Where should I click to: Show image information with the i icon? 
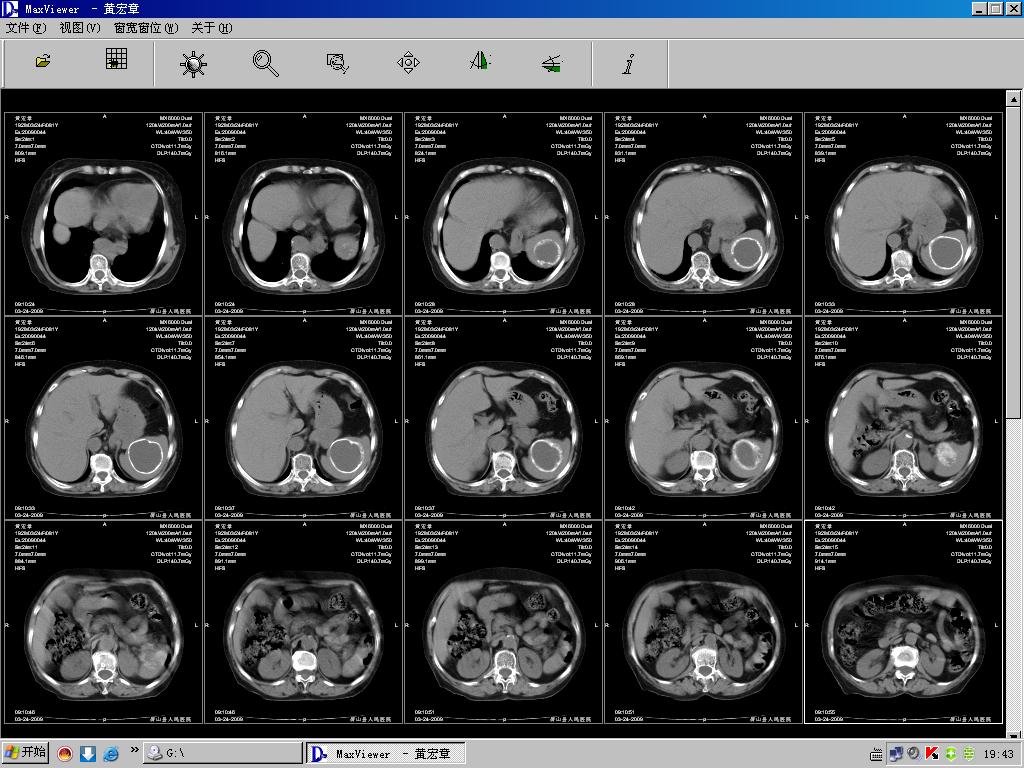point(628,64)
